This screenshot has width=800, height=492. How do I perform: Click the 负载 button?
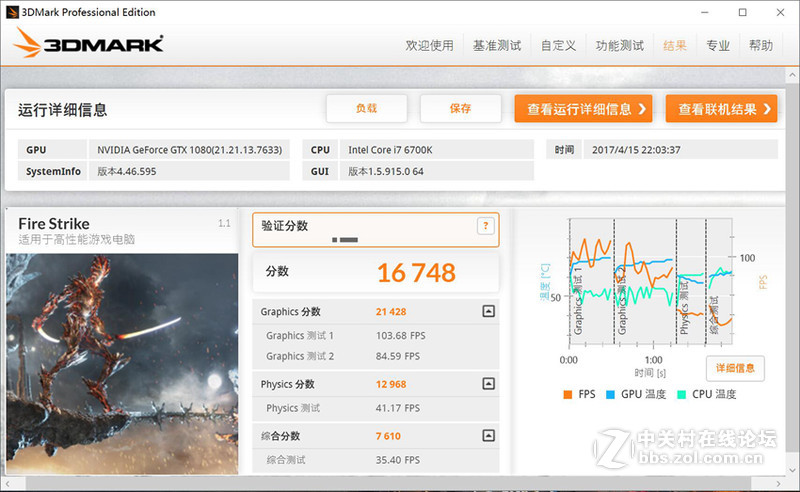click(367, 108)
